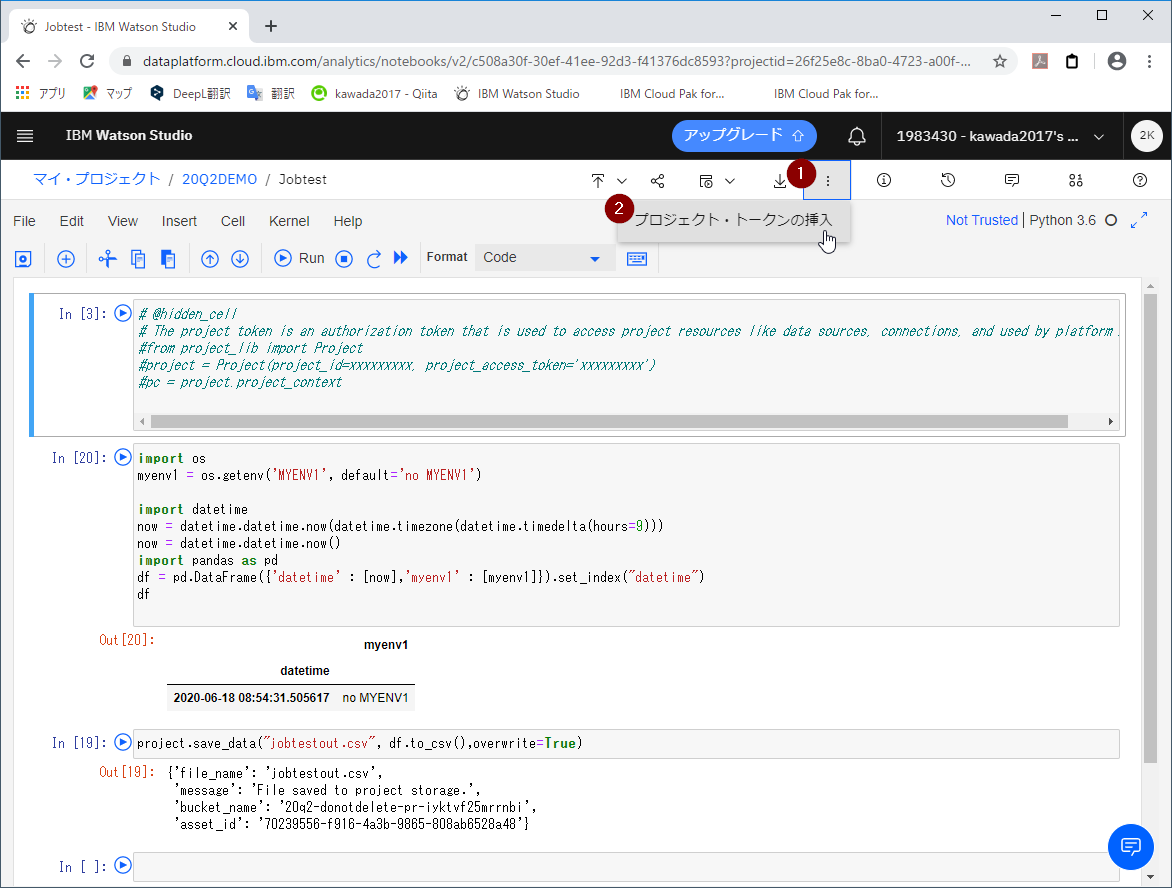Image resolution: width=1172 pixels, height=888 pixels.
Task: Open the data assets find panel
Action: tap(1076, 180)
